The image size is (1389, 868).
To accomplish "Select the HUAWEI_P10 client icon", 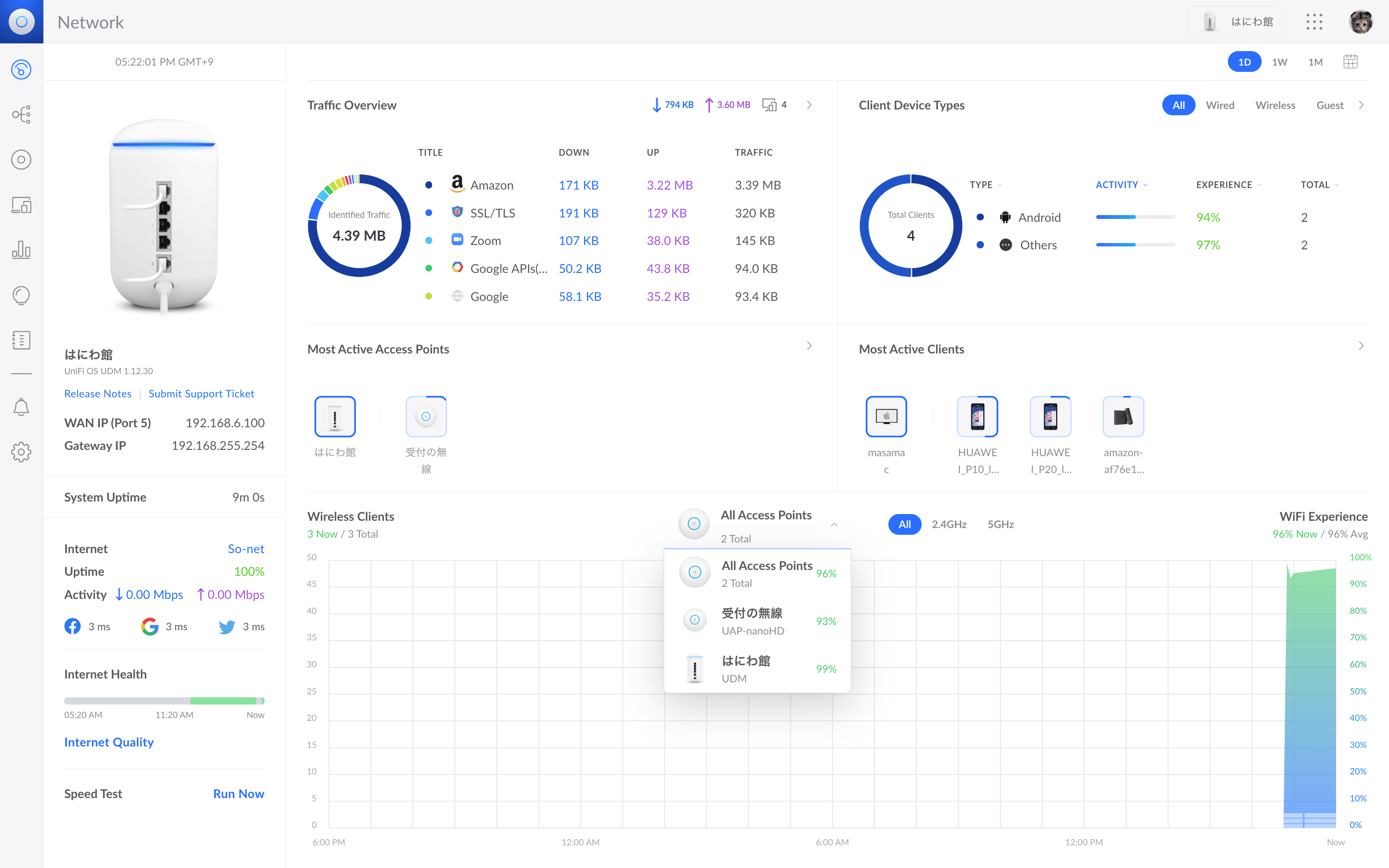I will coord(978,417).
